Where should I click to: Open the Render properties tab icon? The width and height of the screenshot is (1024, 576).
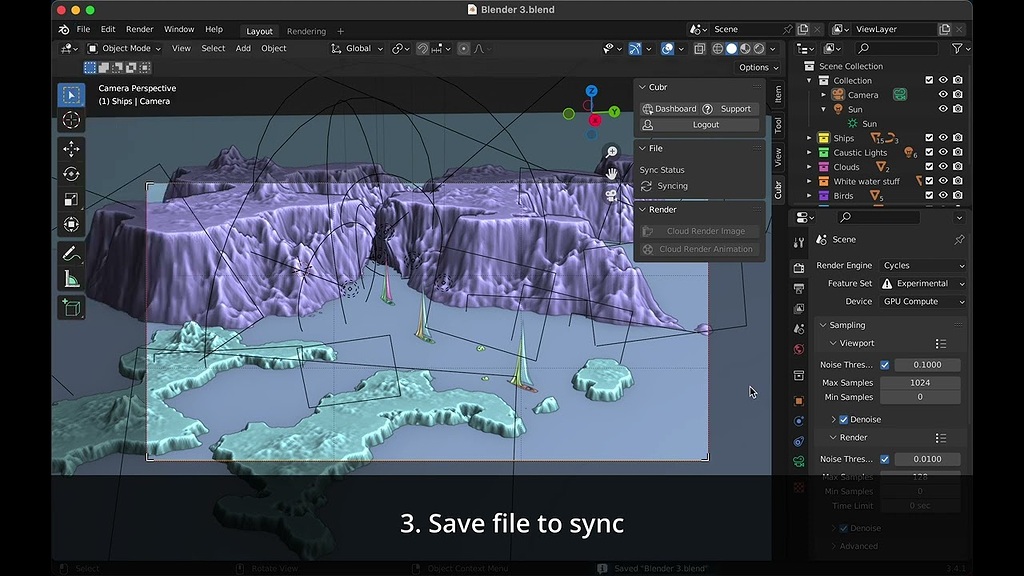tap(799, 268)
